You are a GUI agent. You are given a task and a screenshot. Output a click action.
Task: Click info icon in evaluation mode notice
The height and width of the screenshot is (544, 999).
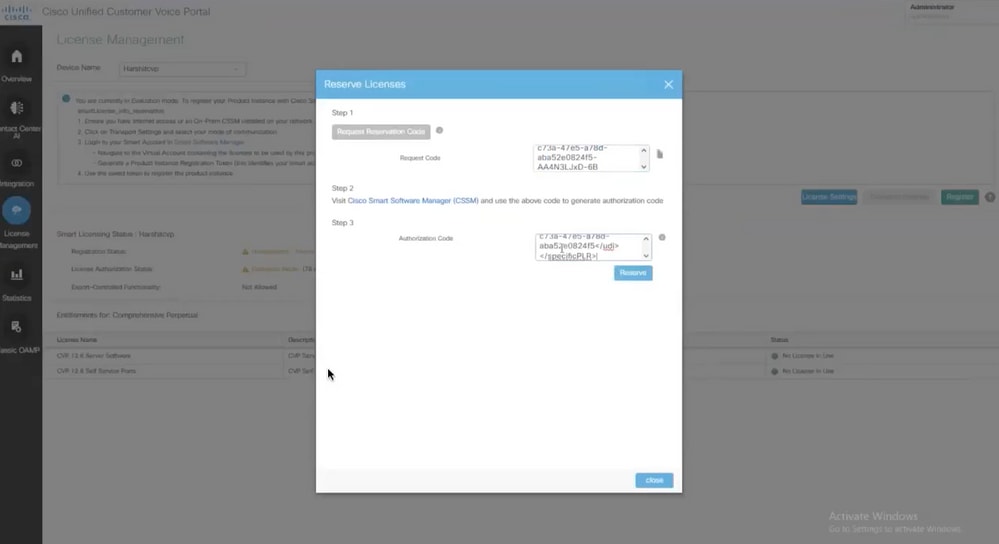click(66, 99)
